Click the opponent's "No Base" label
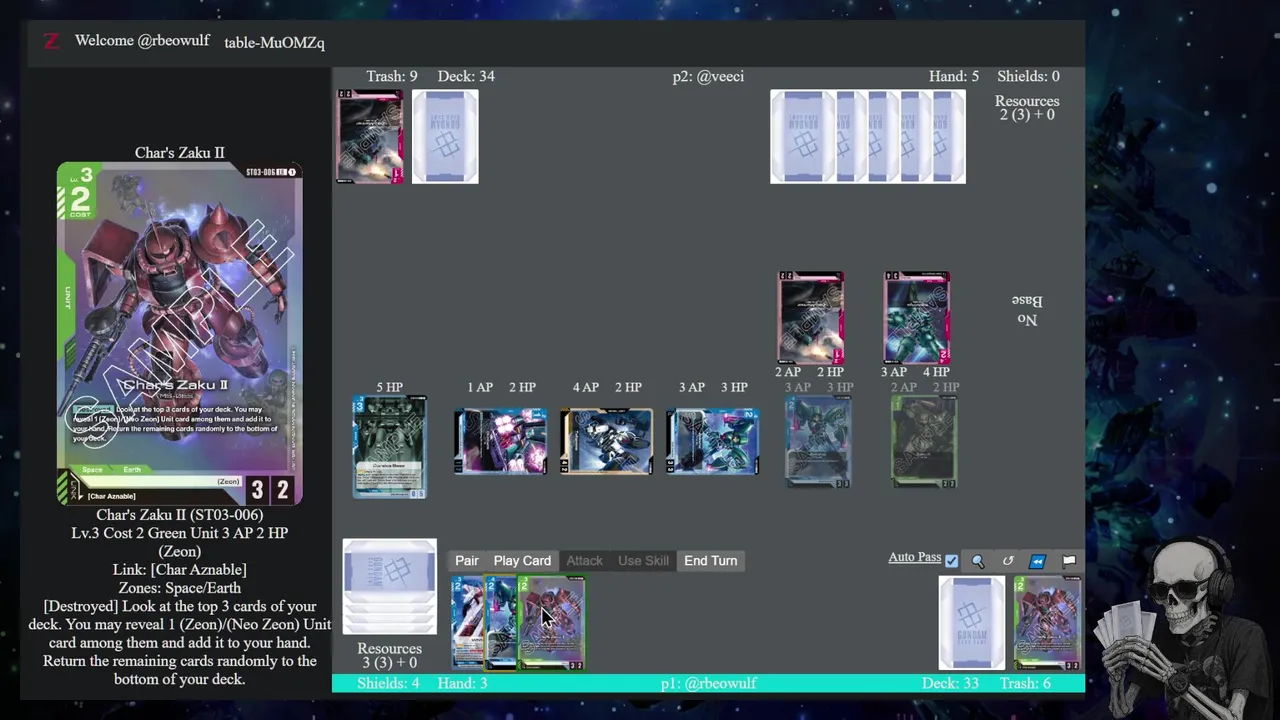The height and width of the screenshot is (720, 1280). pyautogui.click(x=1027, y=310)
